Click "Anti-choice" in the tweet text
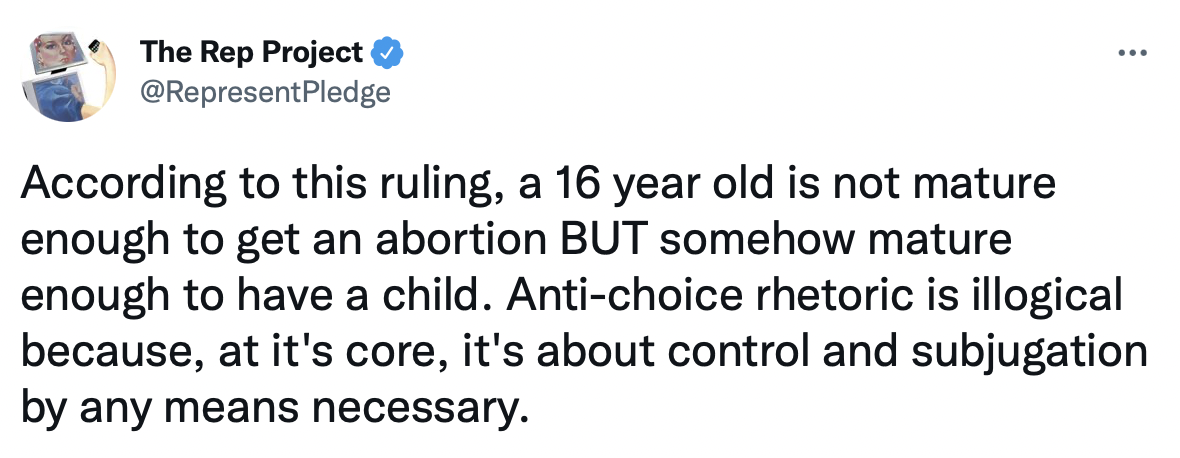Screen dimensions: 1180x458 pos(626,297)
